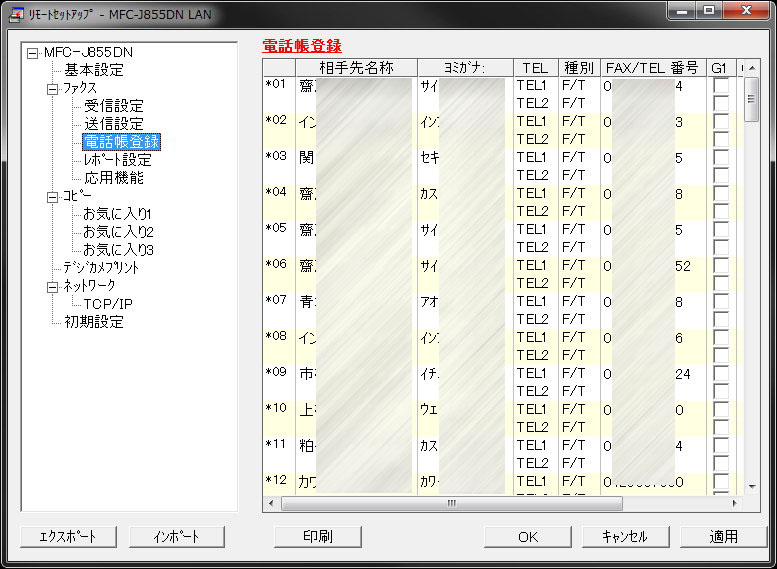Click the エクスポート button
This screenshot has height=569, width=777.
click(68, 537)
